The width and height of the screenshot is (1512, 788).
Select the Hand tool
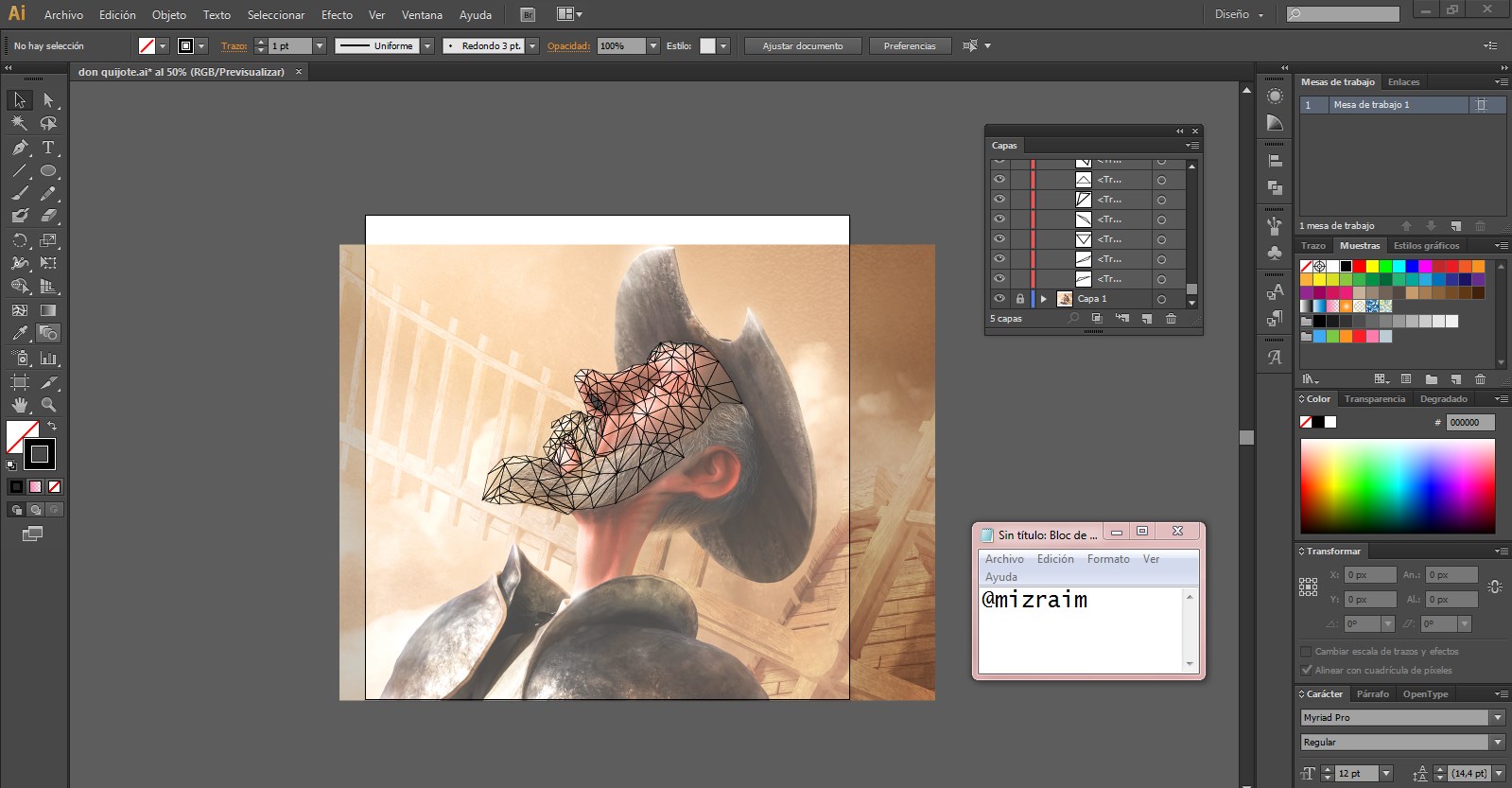coord(20,405)
